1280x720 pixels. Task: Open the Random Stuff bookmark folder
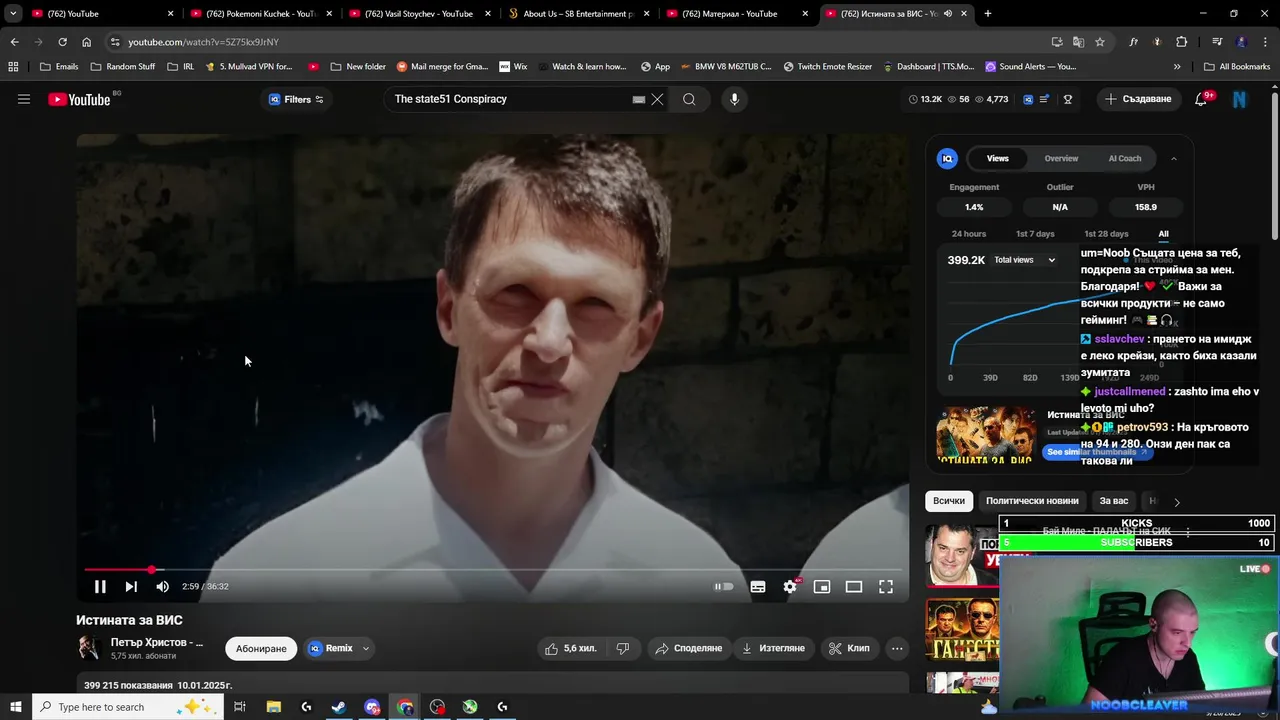pos(123,67)
